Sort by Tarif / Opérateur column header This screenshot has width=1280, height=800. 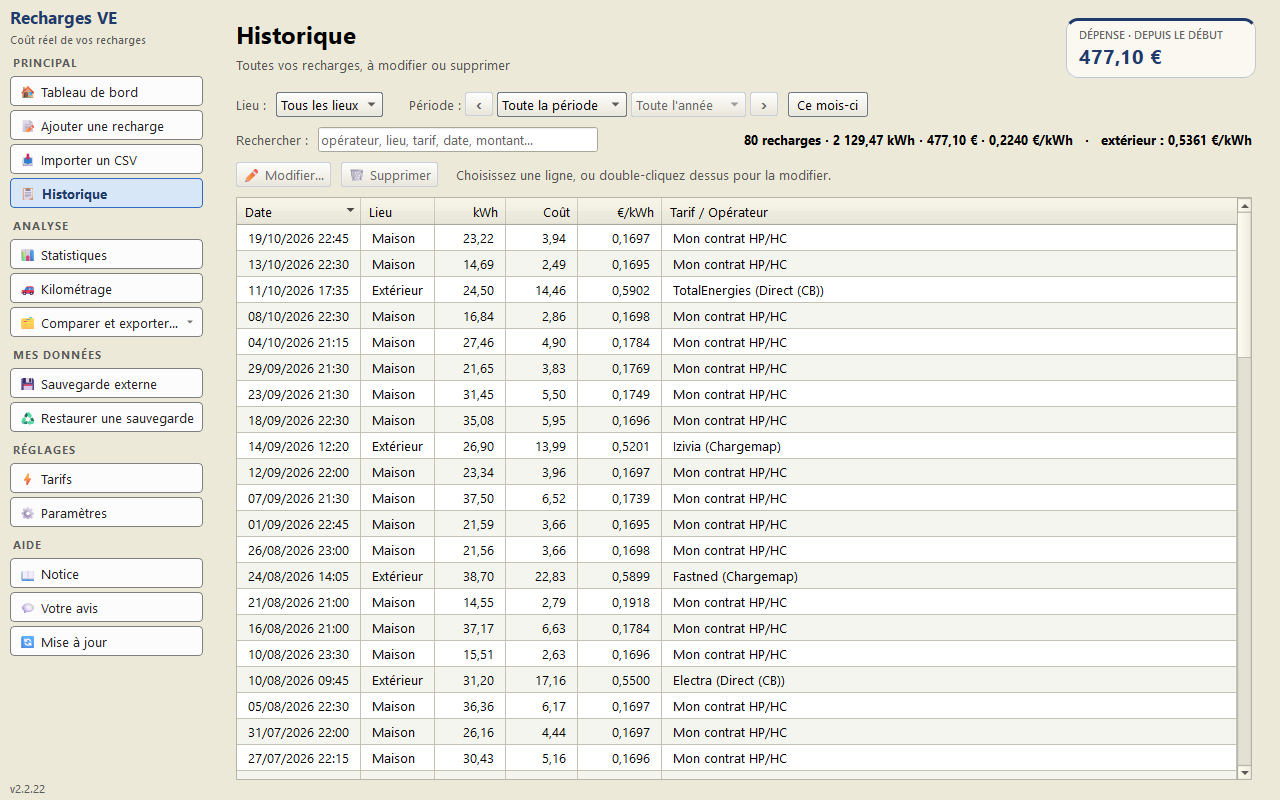(949, 211)
